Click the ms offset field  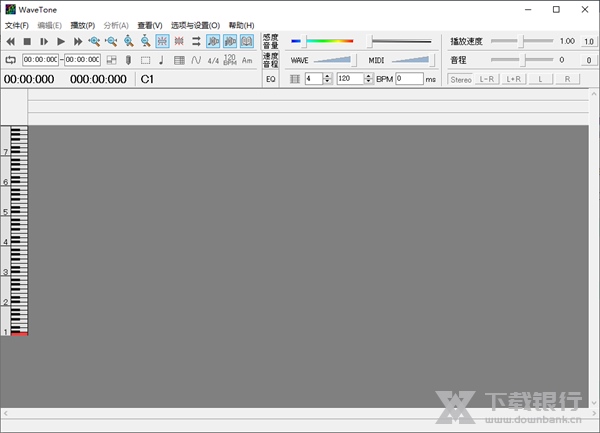pos(409,79)
